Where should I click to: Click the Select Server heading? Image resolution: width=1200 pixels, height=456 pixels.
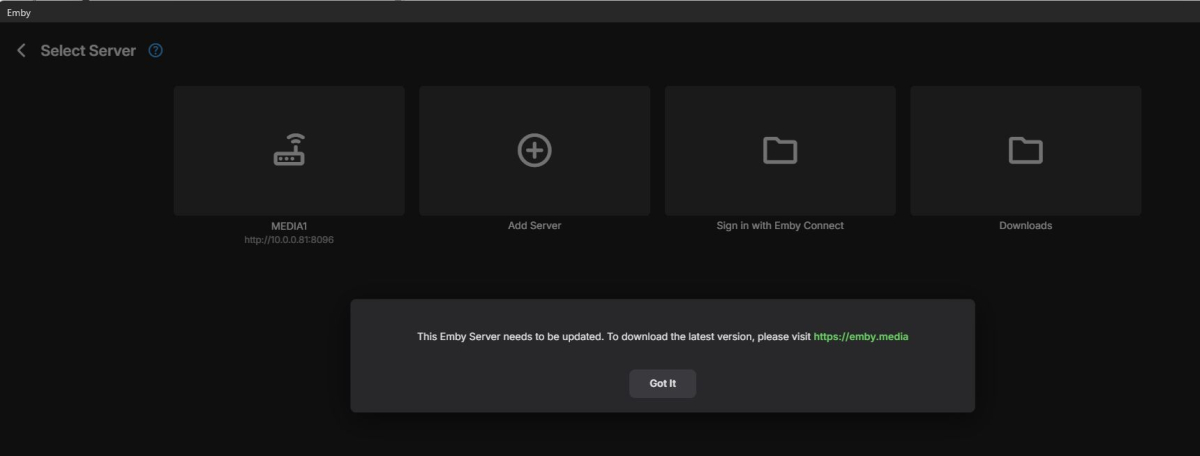[x=88, y=50]
